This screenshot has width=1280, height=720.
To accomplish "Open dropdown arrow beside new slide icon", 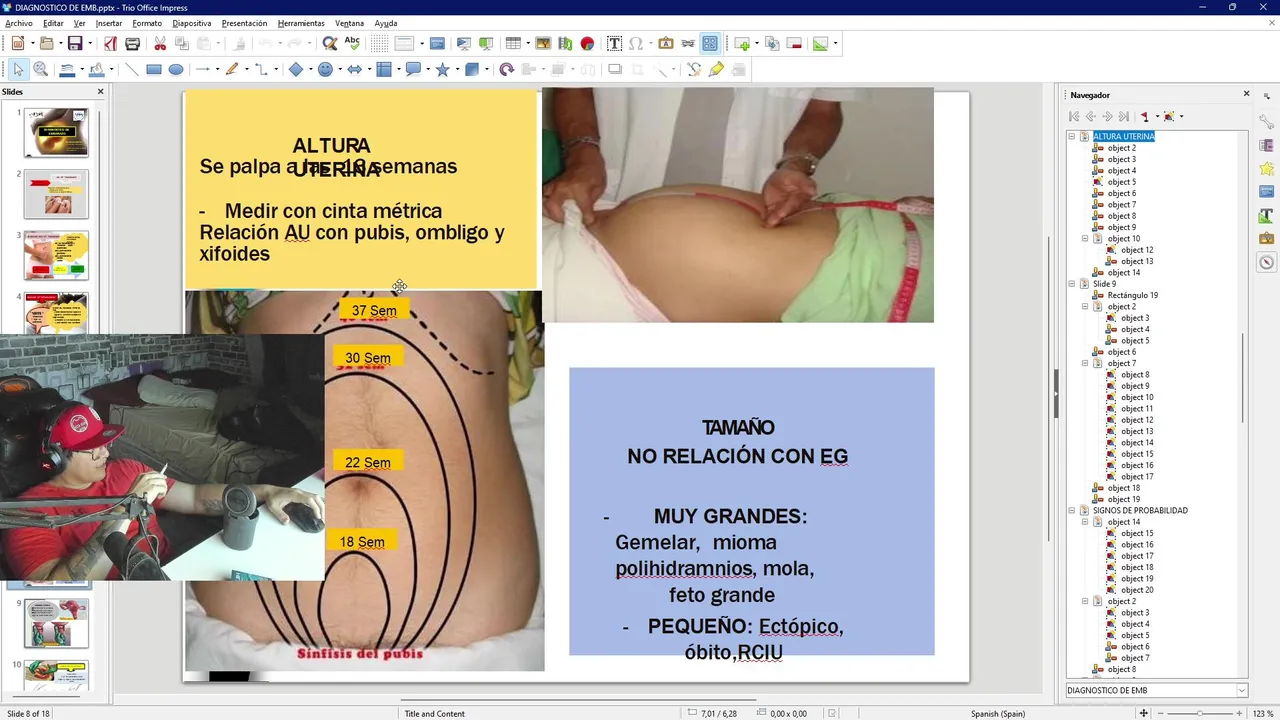I will [x=755, y=43].
